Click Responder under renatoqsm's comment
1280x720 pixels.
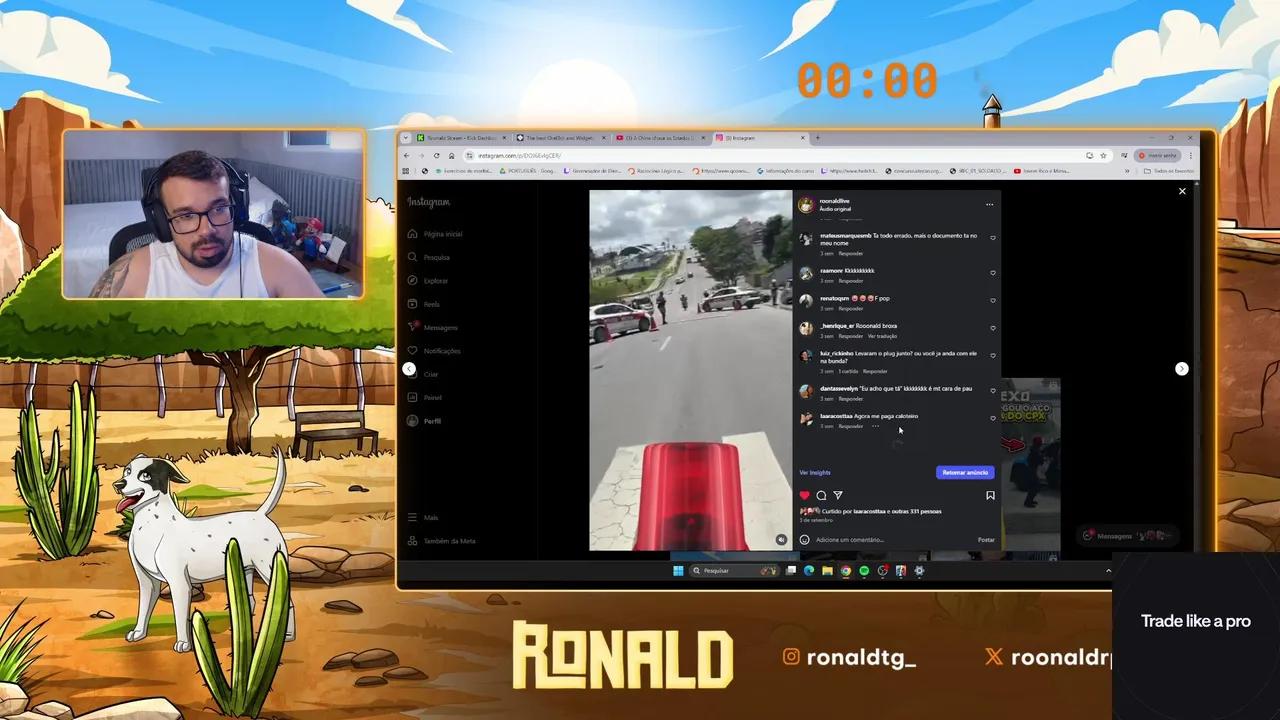pos(851,308)
